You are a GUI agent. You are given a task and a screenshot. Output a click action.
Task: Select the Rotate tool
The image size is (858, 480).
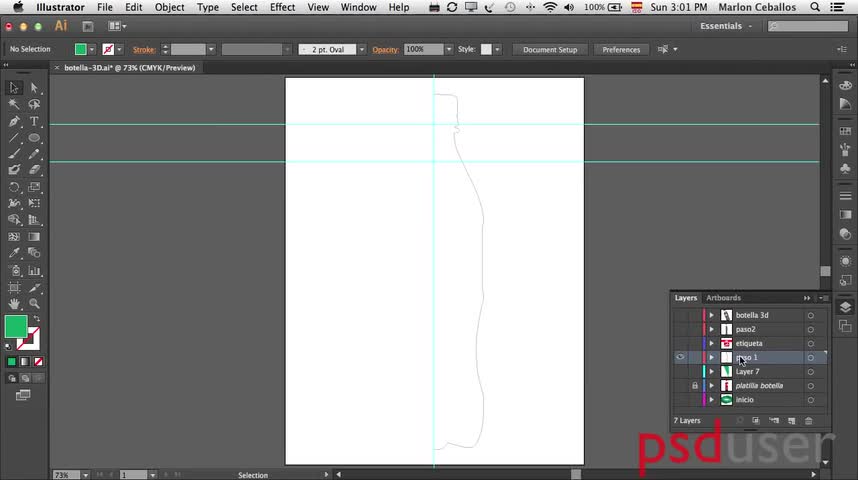coord(14,187)
